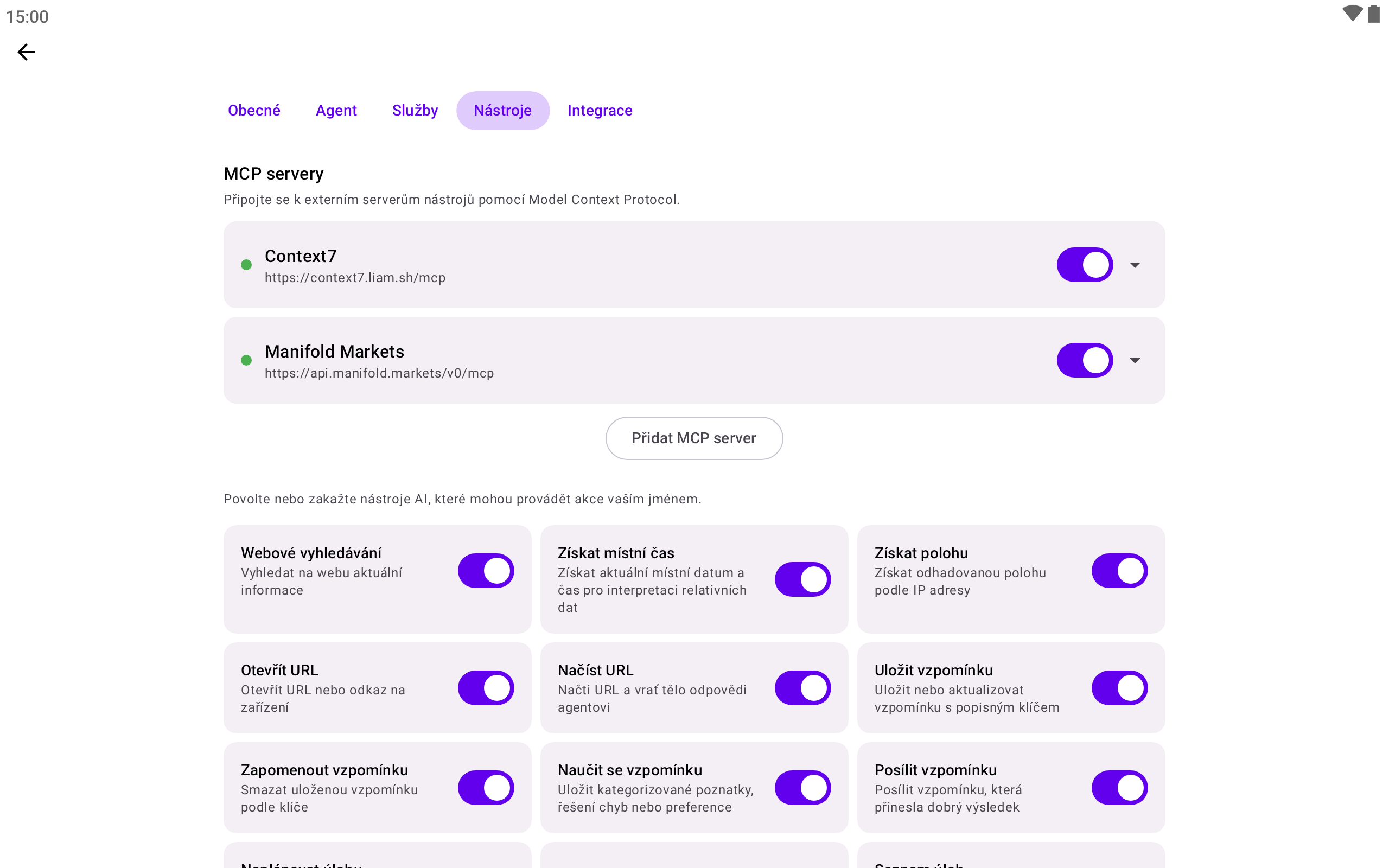This screenshot has width=1389, height=868.
Task: Toggle the Otevřít URL tool
Action: click(486, 688)
